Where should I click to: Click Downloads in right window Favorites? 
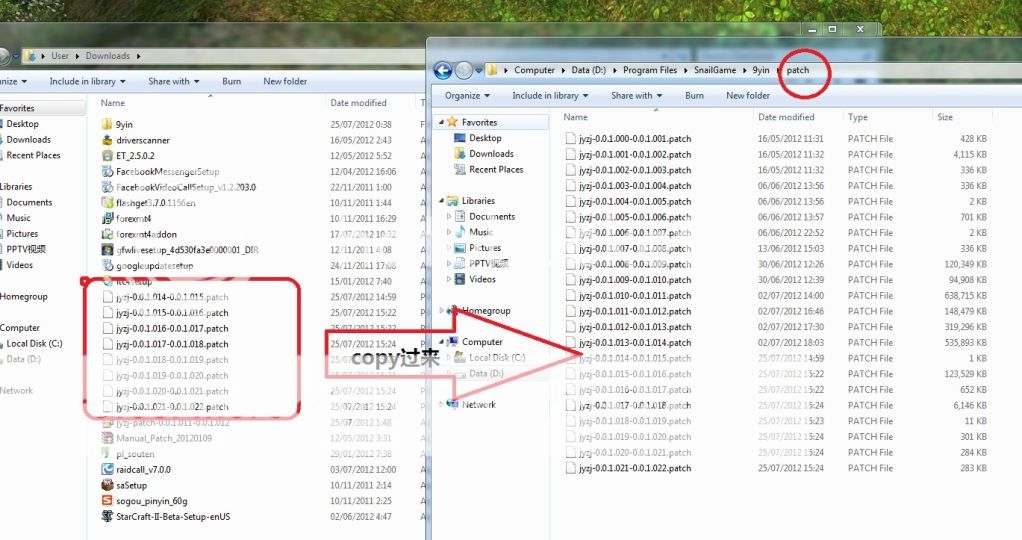point(491,154)
